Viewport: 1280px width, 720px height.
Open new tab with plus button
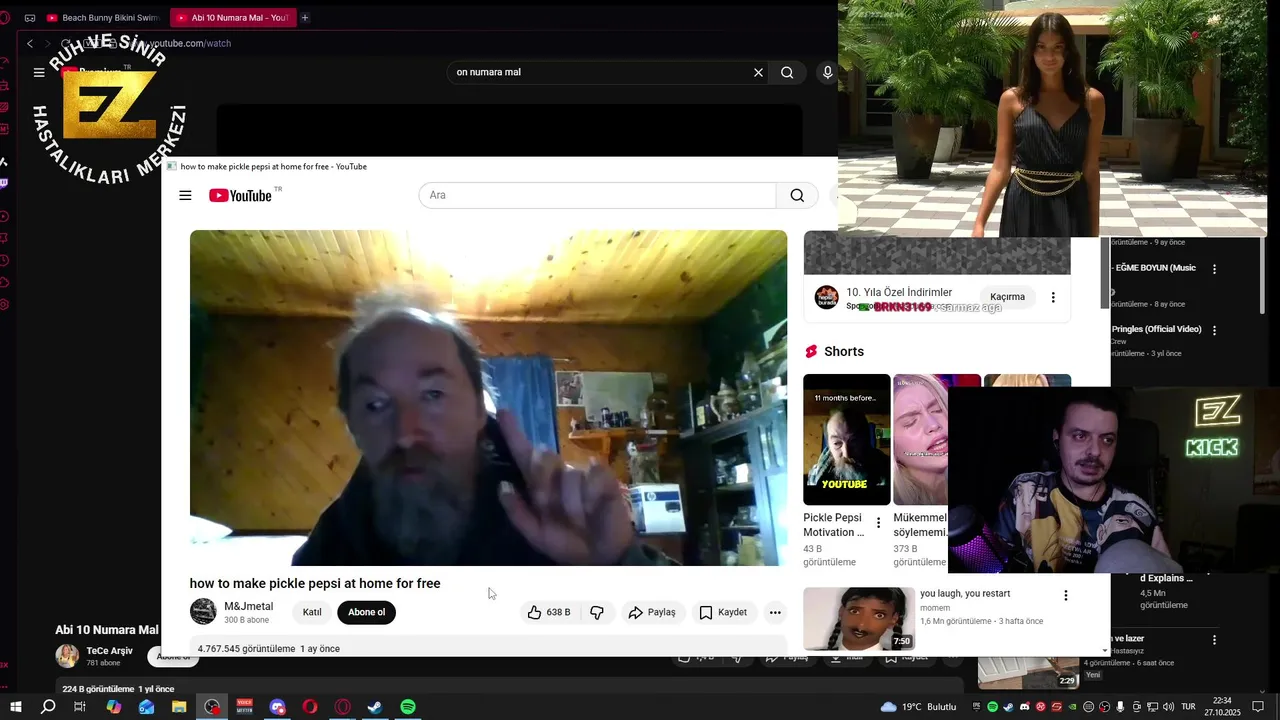pos(305,17)
